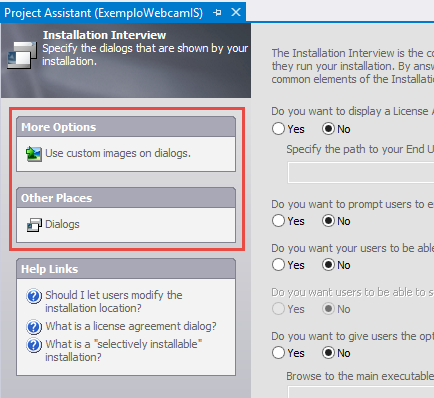Viewport: 434px width, 398px height.
Task: Select No for 'give users the option' question
Action: (328, 353)
